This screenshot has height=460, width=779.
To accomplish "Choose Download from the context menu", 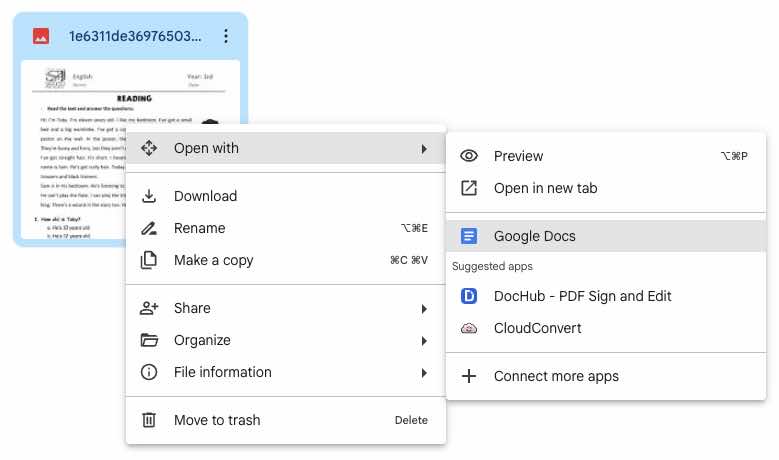I will coord(286,196).
